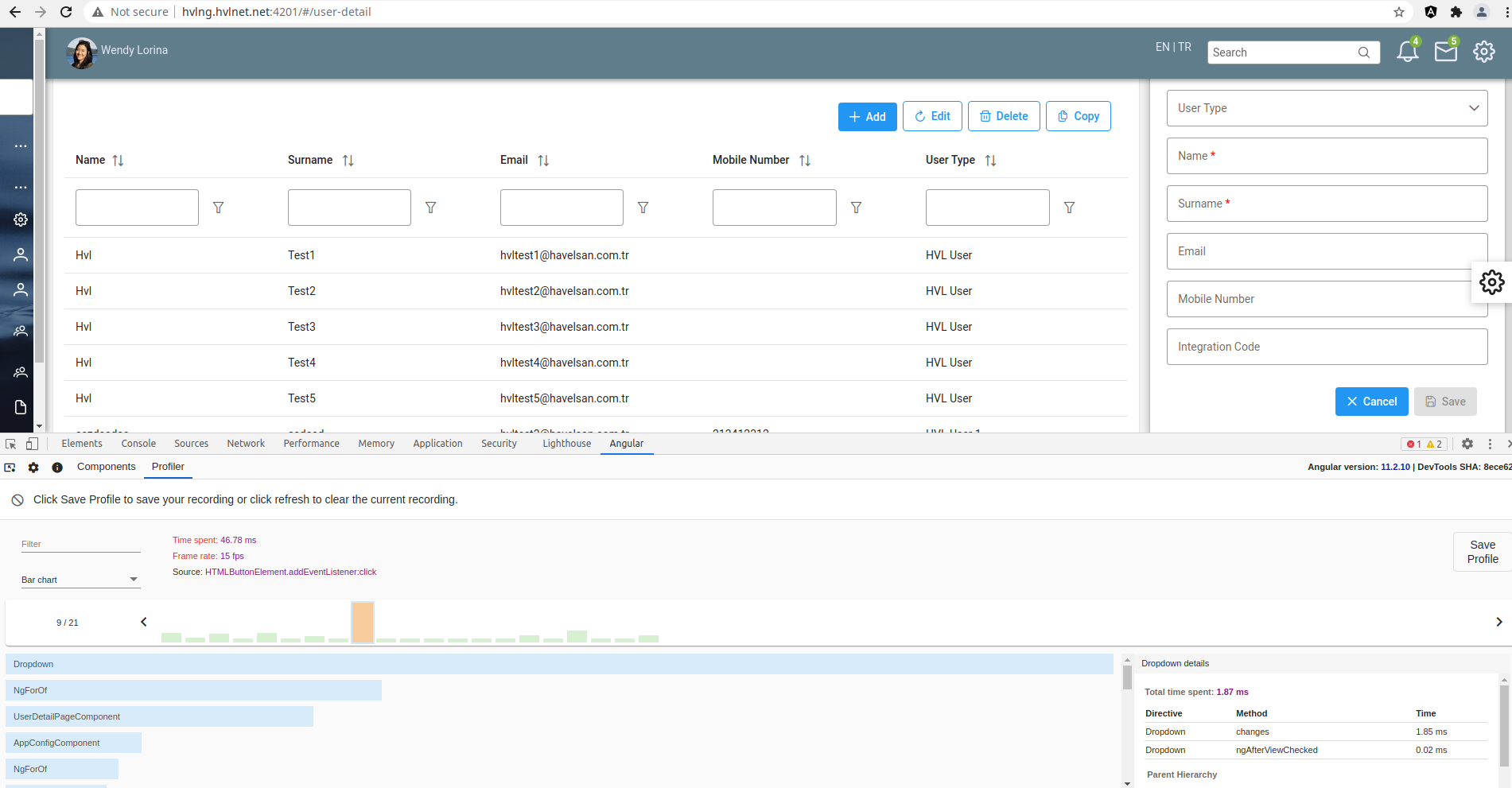The image size is (1512, 788).
Task: Open the User Type dropdown in the form
Action: pyautogui.click(x=1327, y=108)
